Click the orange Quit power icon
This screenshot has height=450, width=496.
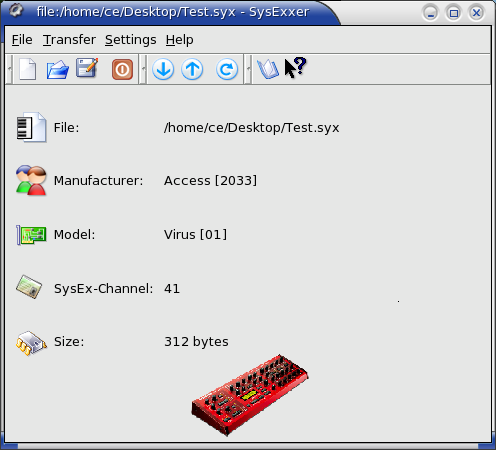point(122,70)
